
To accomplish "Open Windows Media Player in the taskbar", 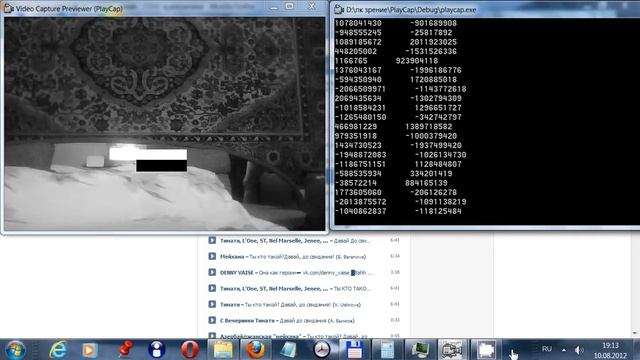I will click(89, 350).
